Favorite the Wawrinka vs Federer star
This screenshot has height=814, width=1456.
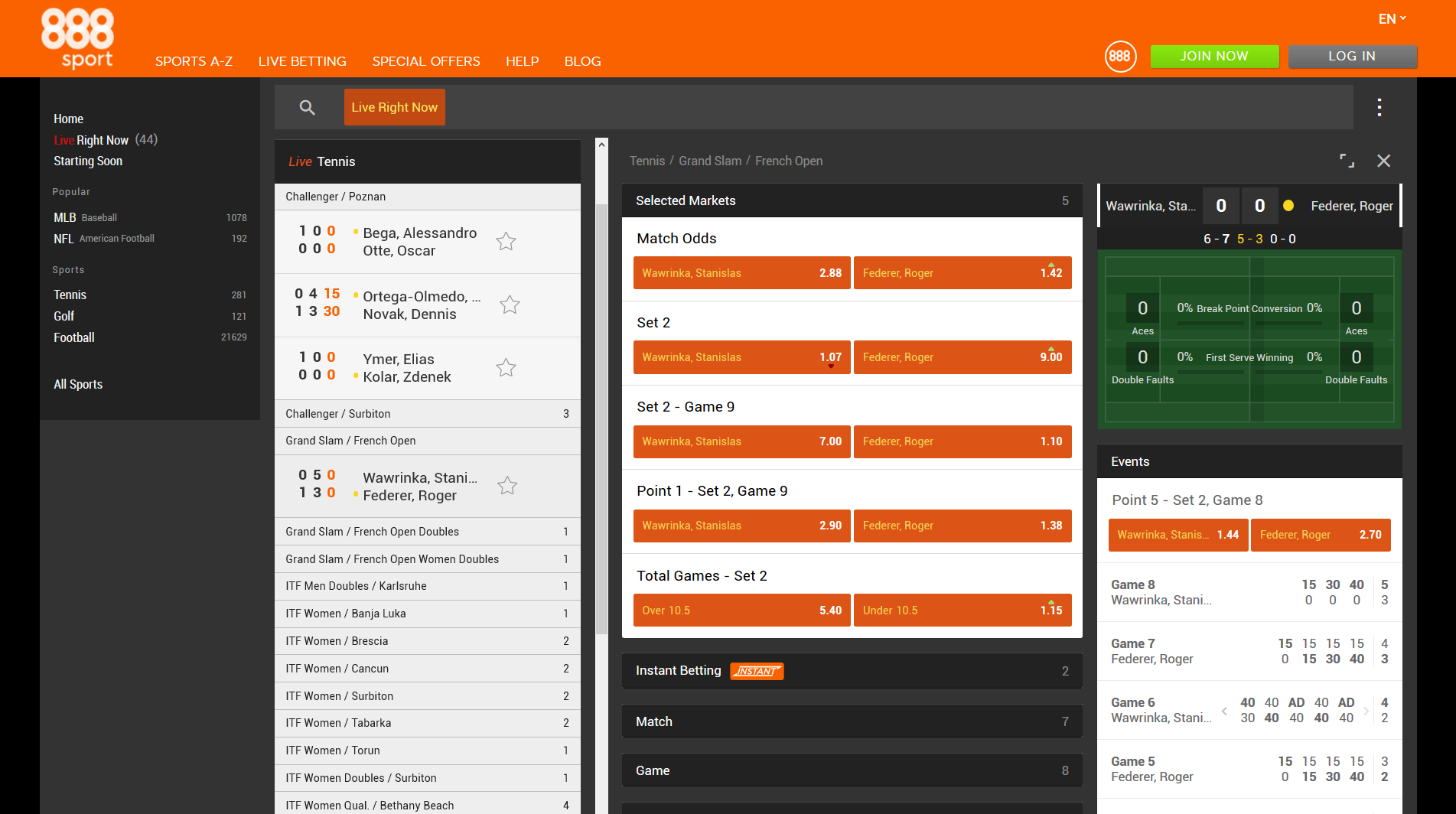coord(507,486)
